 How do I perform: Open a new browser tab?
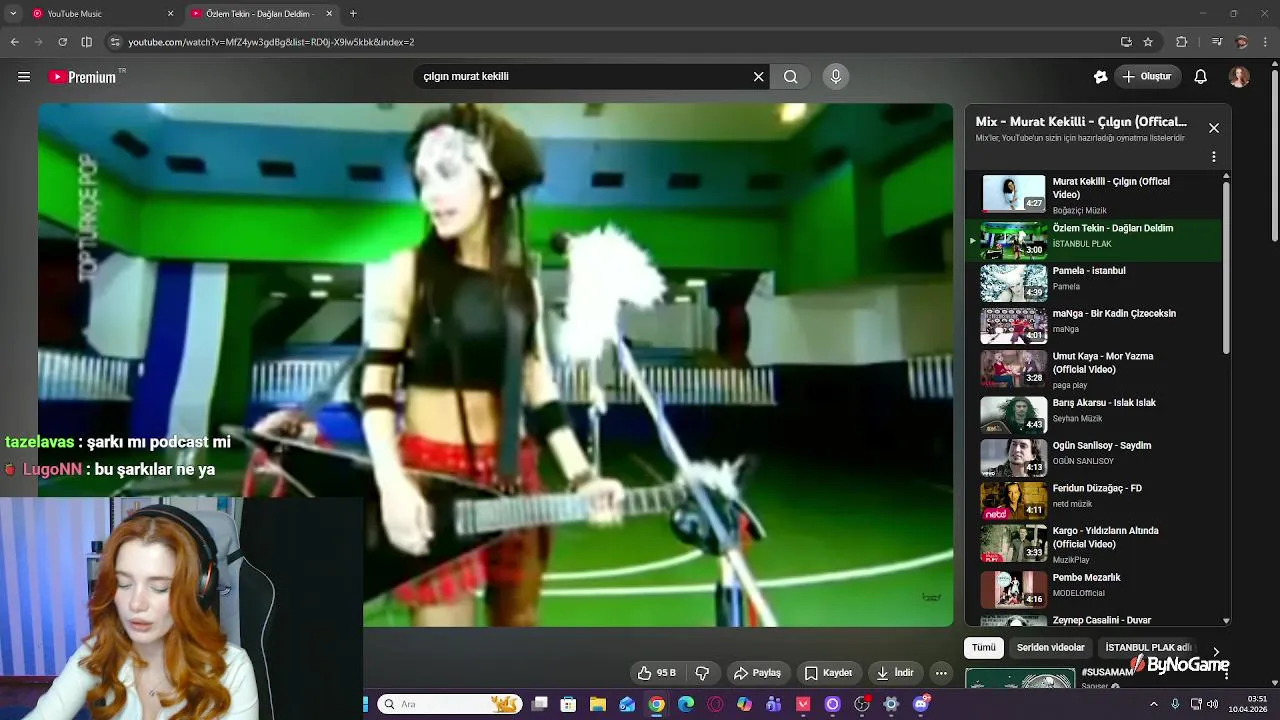[x=353, y=14]
